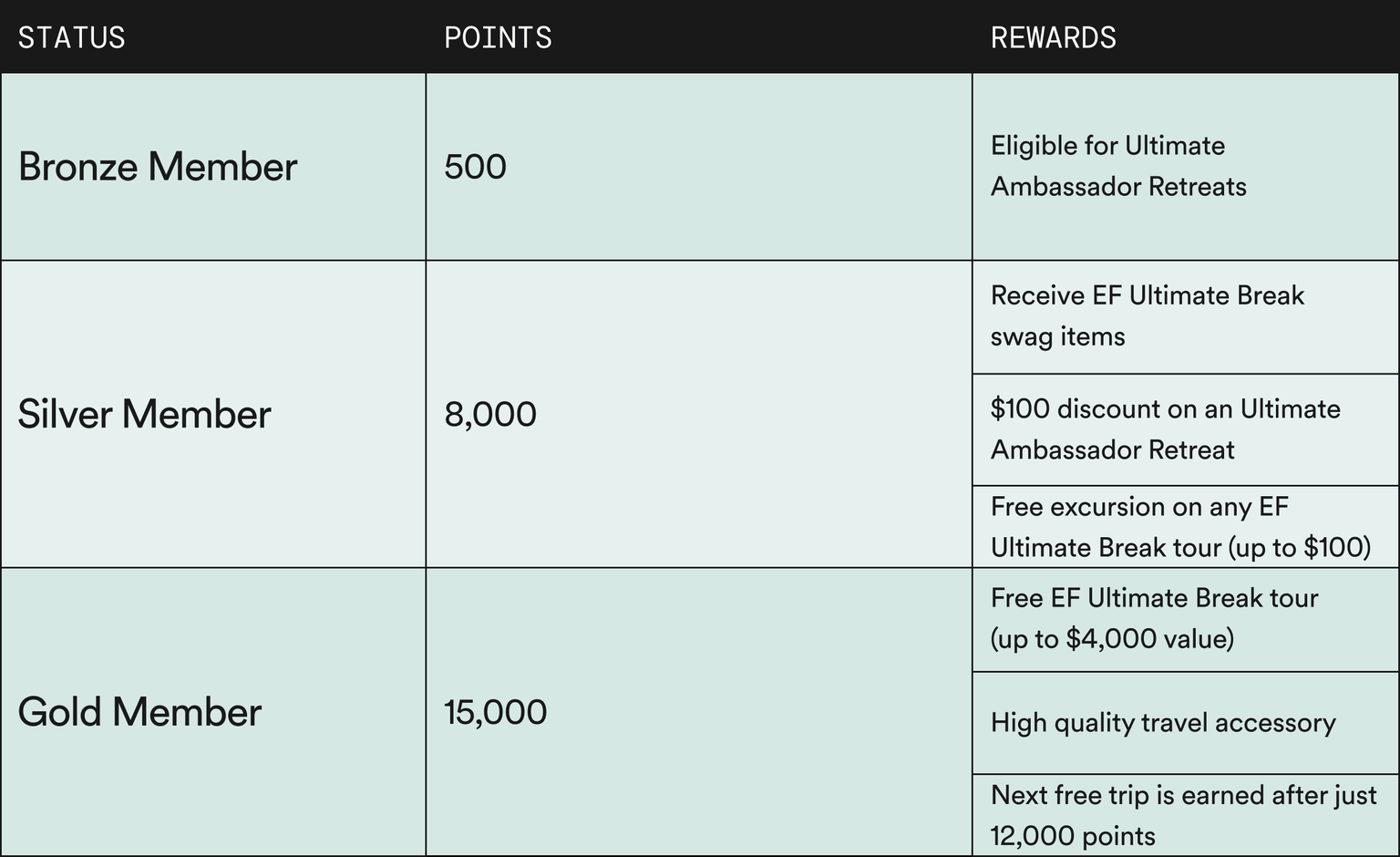The height and width of the screenshot is (857, 1400).
Task: Select the Bronze Member status cell
Action: [x=158, y=167]
